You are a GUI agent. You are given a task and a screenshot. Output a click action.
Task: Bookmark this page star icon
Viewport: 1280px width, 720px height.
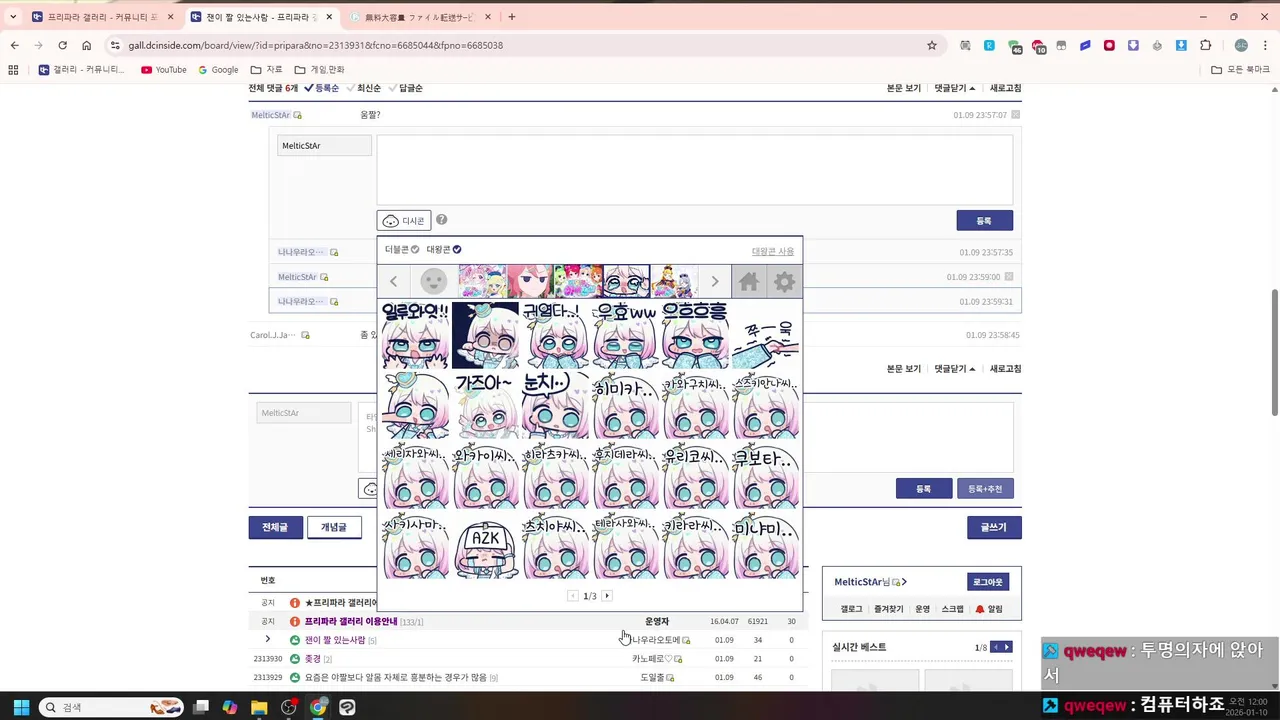(932, 45)
